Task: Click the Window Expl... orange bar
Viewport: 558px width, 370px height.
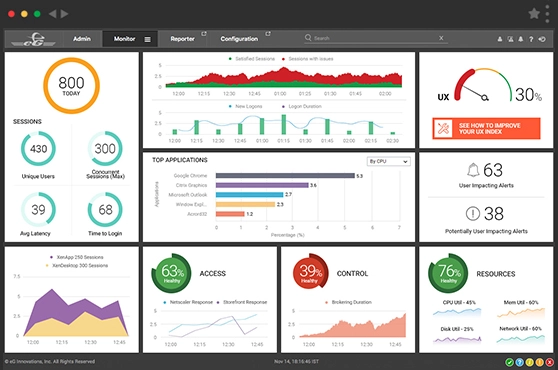Action: 246,204
